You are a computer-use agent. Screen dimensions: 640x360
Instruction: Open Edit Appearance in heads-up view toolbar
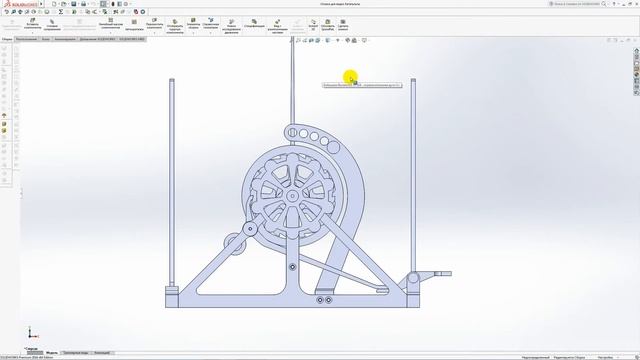348,40
